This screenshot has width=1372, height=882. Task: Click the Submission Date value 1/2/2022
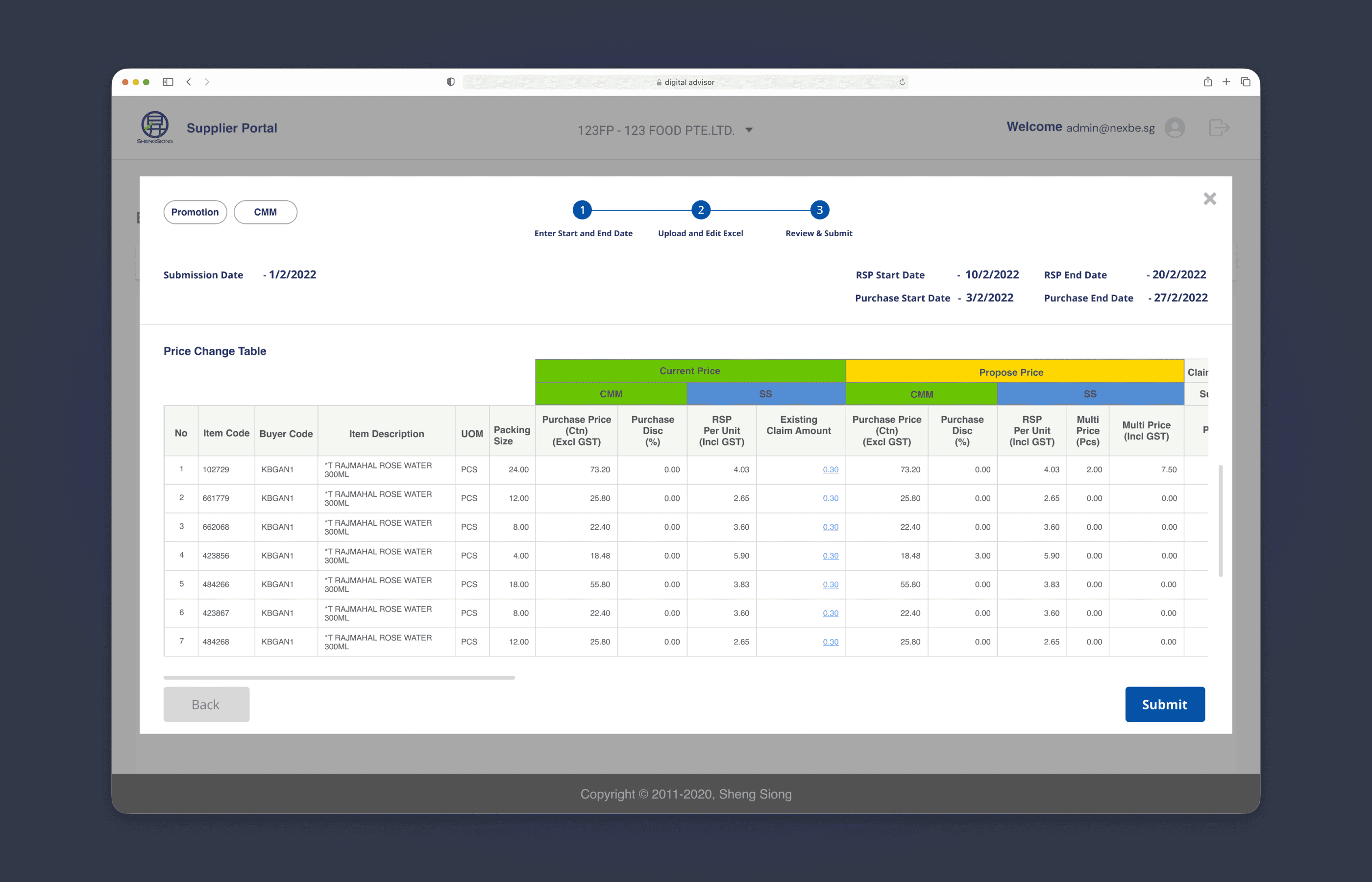click(293, 274)
